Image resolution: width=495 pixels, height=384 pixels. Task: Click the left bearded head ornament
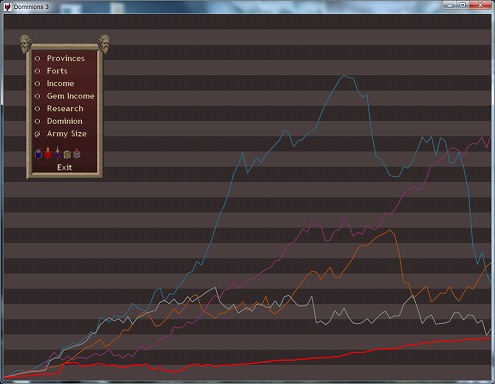pyautogui.click(x=26, y=44)
